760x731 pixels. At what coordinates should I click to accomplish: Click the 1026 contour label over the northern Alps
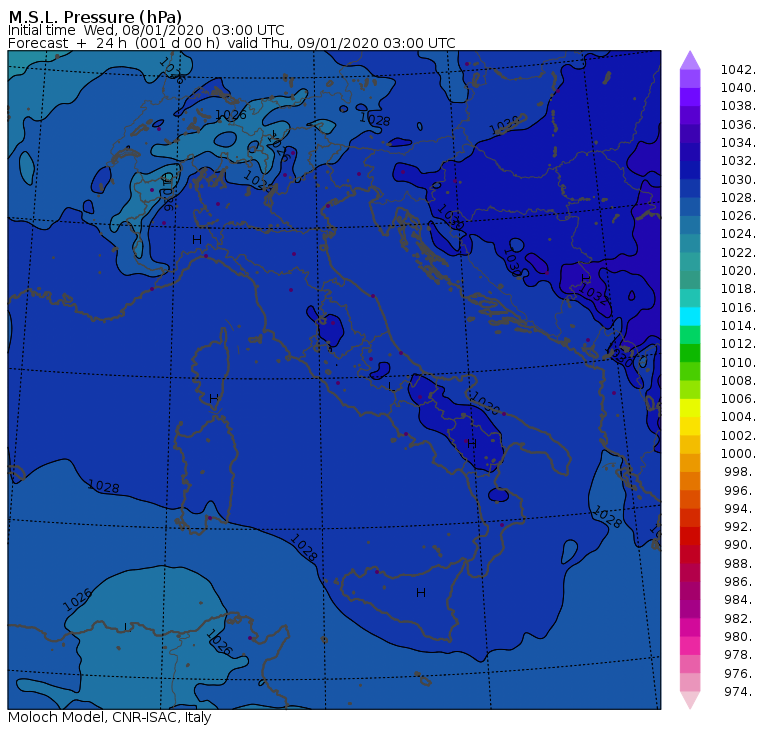click(231, 115)
